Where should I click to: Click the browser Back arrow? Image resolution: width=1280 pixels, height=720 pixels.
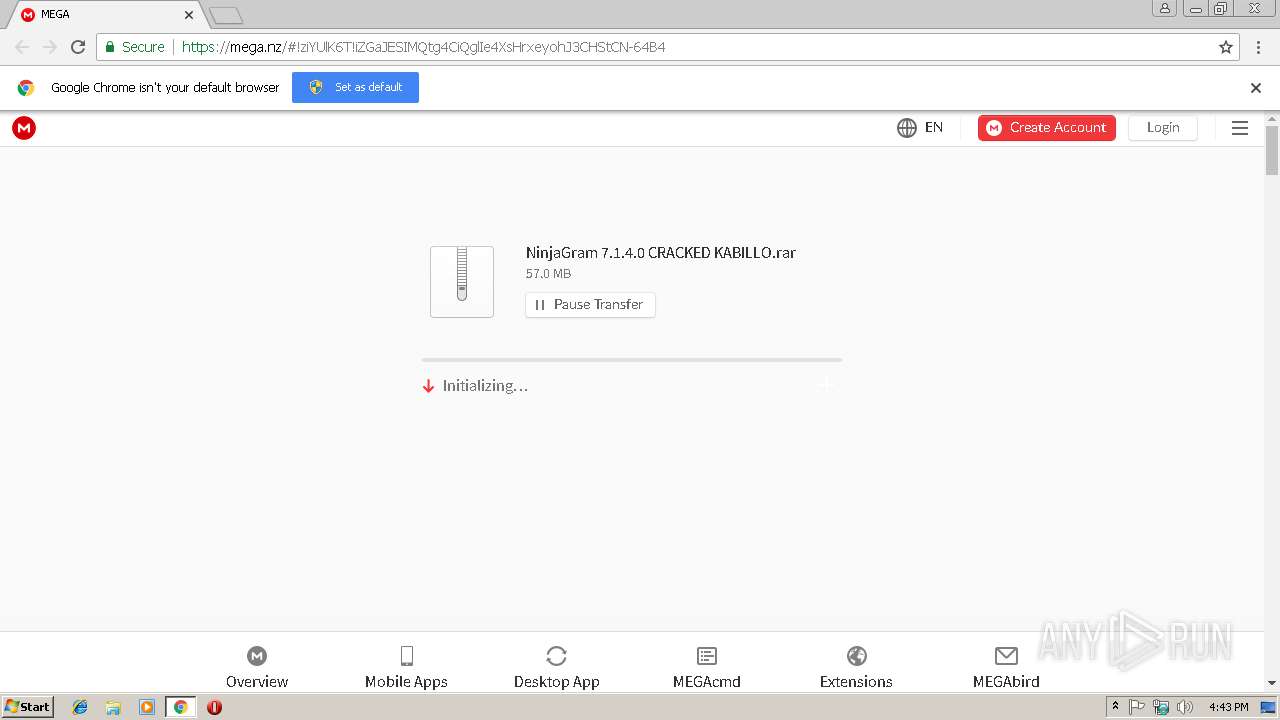[22, 47]
